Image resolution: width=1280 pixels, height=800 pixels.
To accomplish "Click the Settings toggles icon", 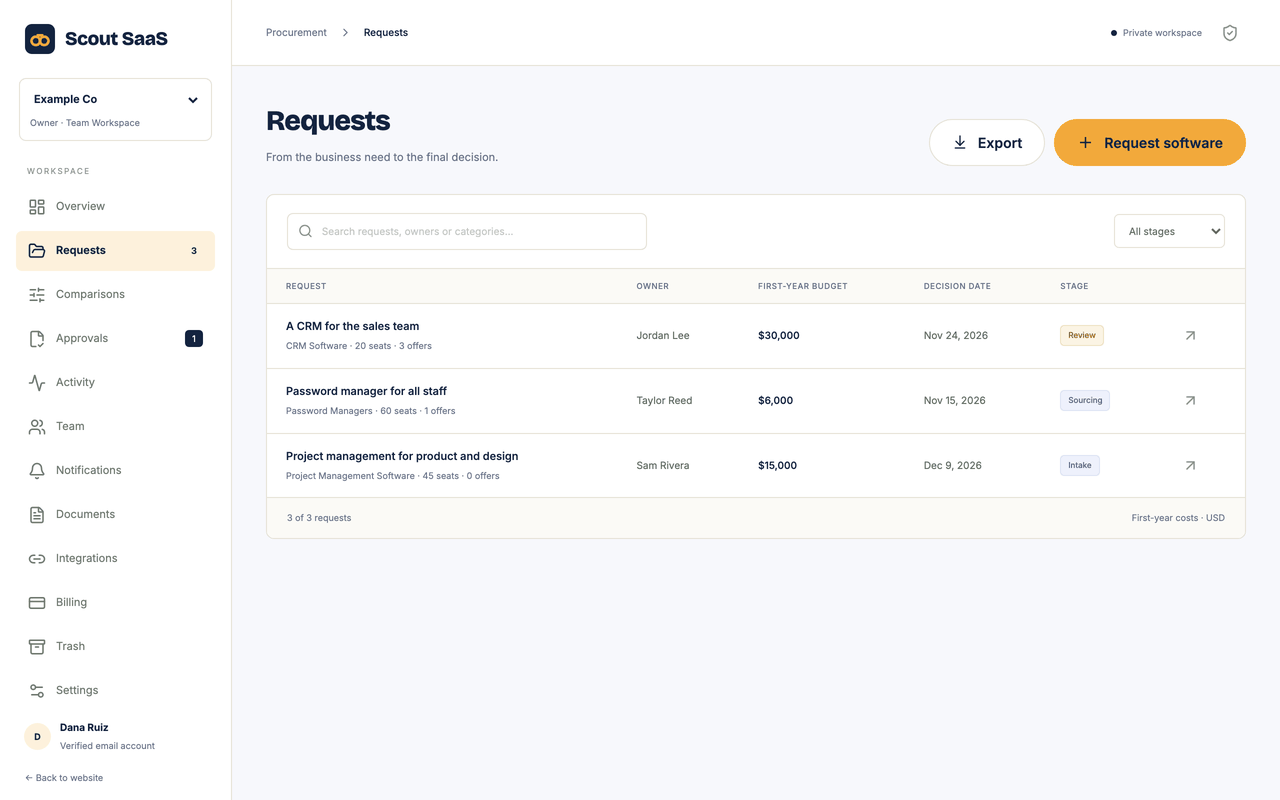I will click(37, 691).
